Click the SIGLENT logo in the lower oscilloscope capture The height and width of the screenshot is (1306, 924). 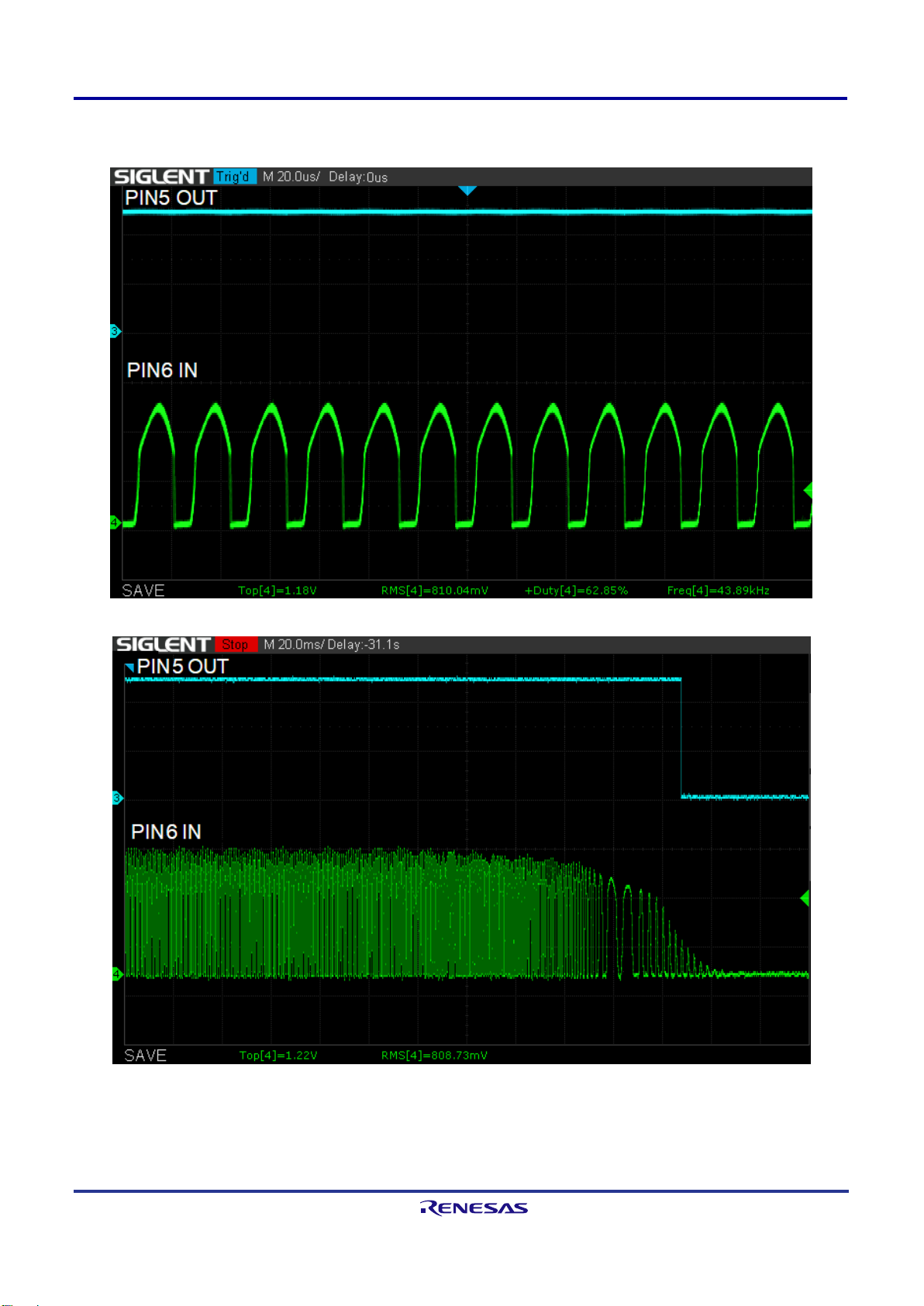163,645
